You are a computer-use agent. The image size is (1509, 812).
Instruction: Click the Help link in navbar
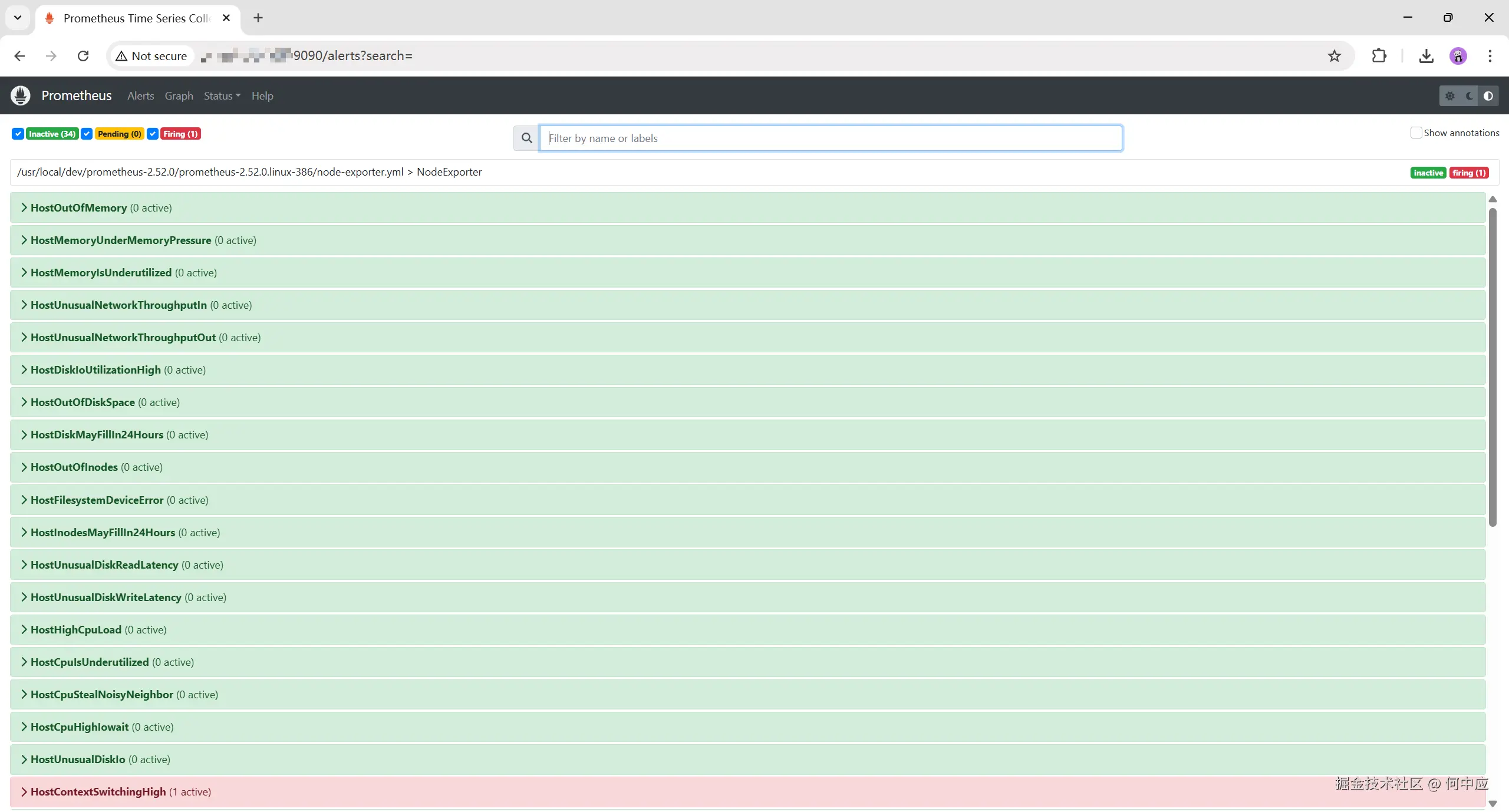tap(262, 95)
